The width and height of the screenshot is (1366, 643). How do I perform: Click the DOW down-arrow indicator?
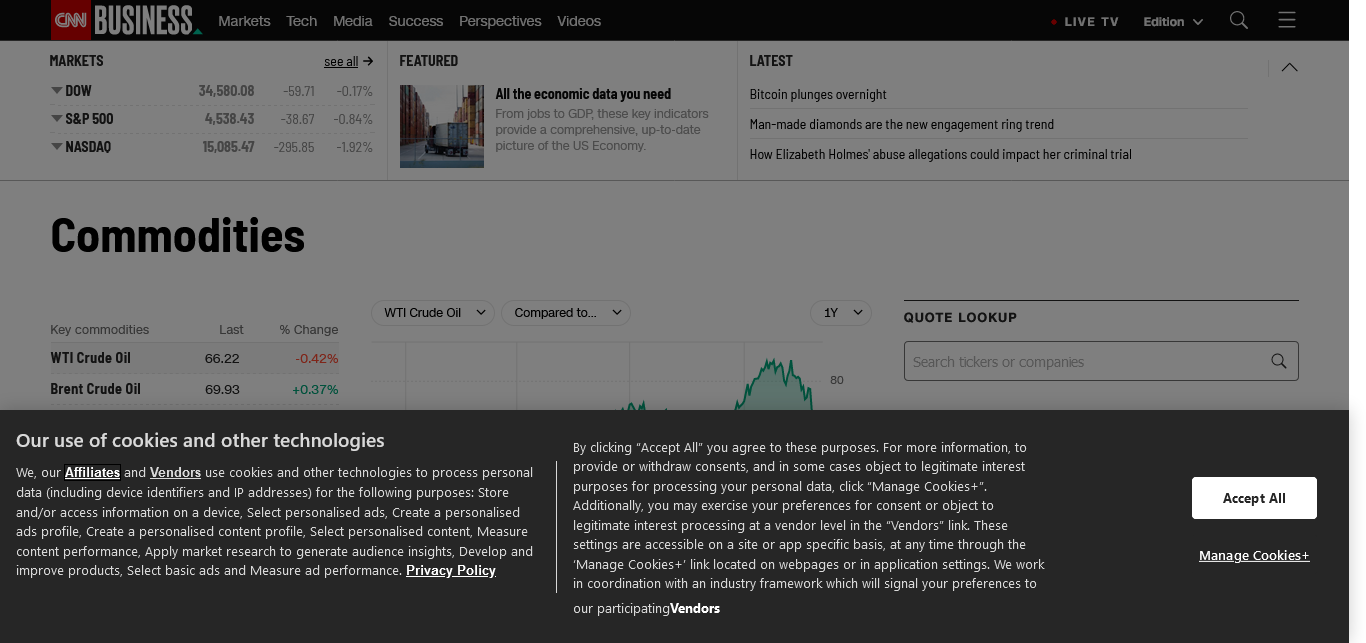[x=57, y=90]
